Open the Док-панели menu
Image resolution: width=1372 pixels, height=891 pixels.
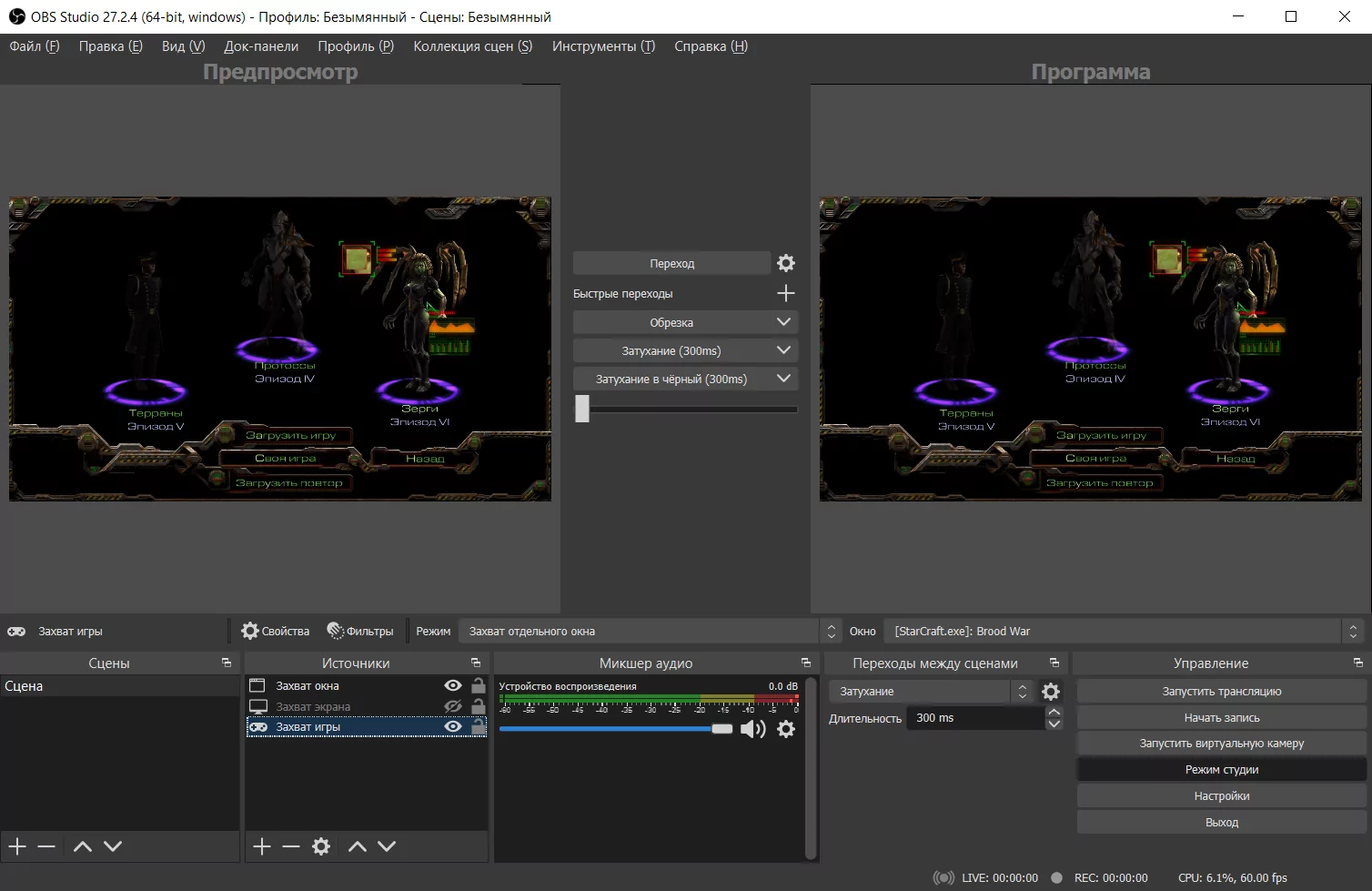(261, 46)
